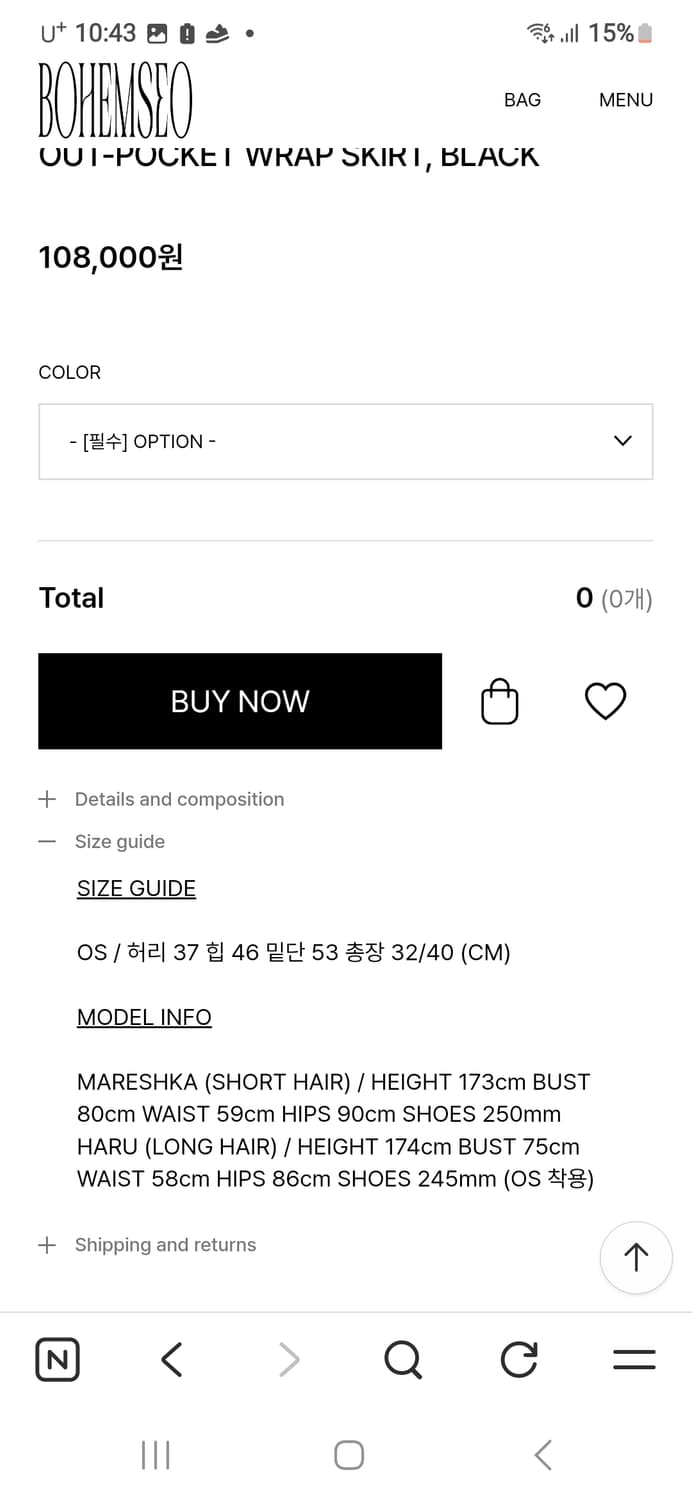
Task: Open the browser hamburger menu icon
Action: 633,1359
